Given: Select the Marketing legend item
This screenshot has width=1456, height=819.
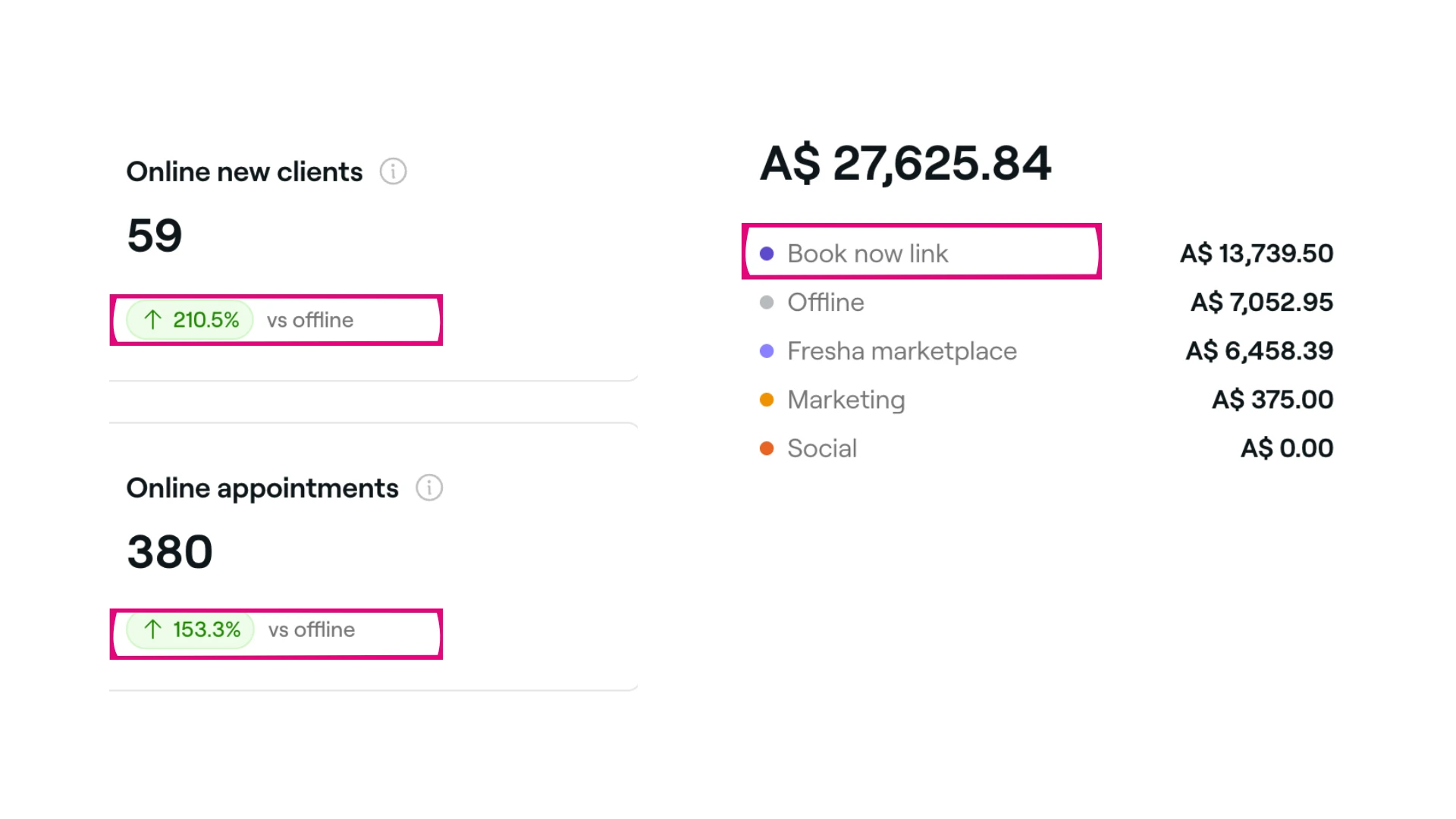Looking at the screenshot, I should (x=846, y=400).
